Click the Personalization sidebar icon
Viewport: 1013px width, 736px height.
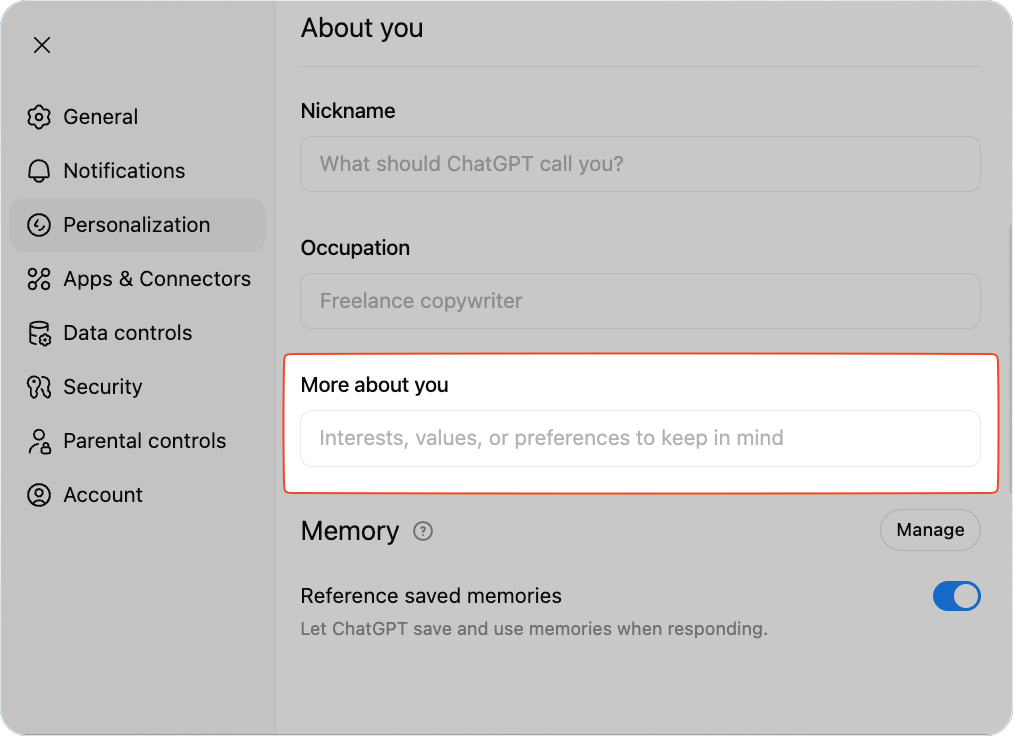[x=39, y=225]
